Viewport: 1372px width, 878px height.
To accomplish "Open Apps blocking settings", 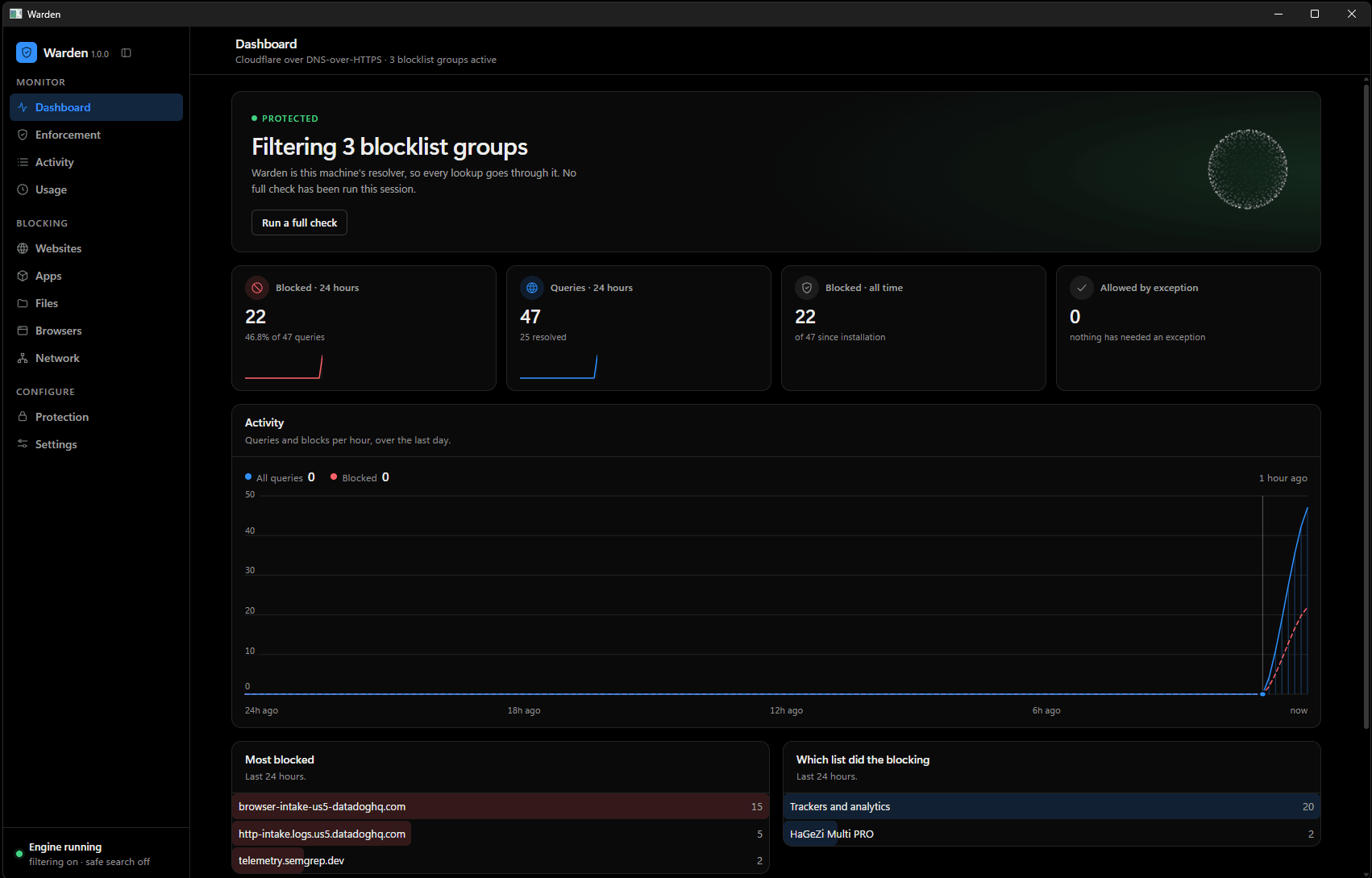I will pyautogui.click(x=96, y=276).
